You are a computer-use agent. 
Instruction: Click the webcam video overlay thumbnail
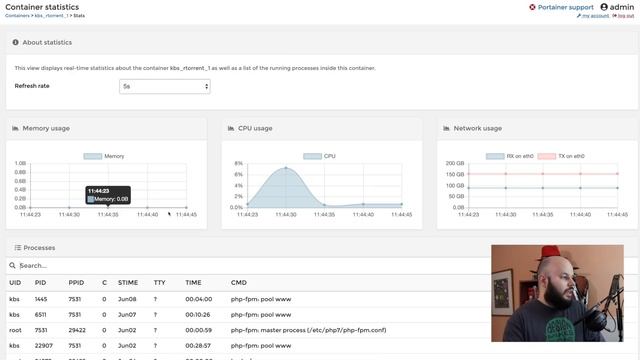coord(558,293)
